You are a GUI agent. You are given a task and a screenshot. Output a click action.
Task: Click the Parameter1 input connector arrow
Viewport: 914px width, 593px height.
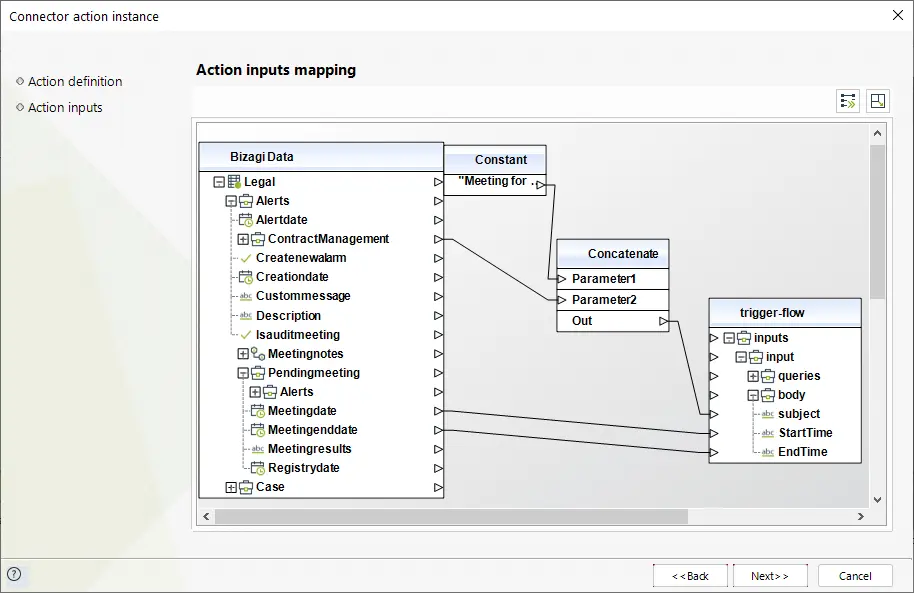point(562,279)
